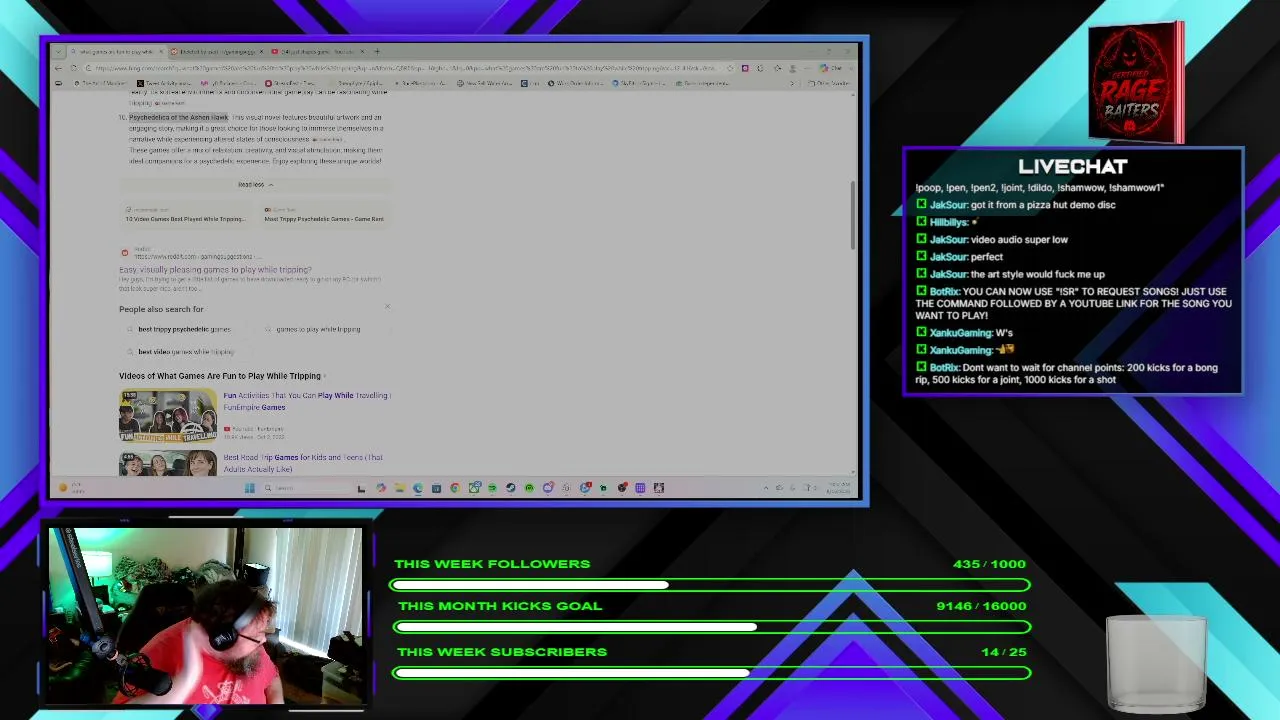Click the webcam feed of the streamer
The height and width of the screenshot is (720, 1280).
pos(205,616)
